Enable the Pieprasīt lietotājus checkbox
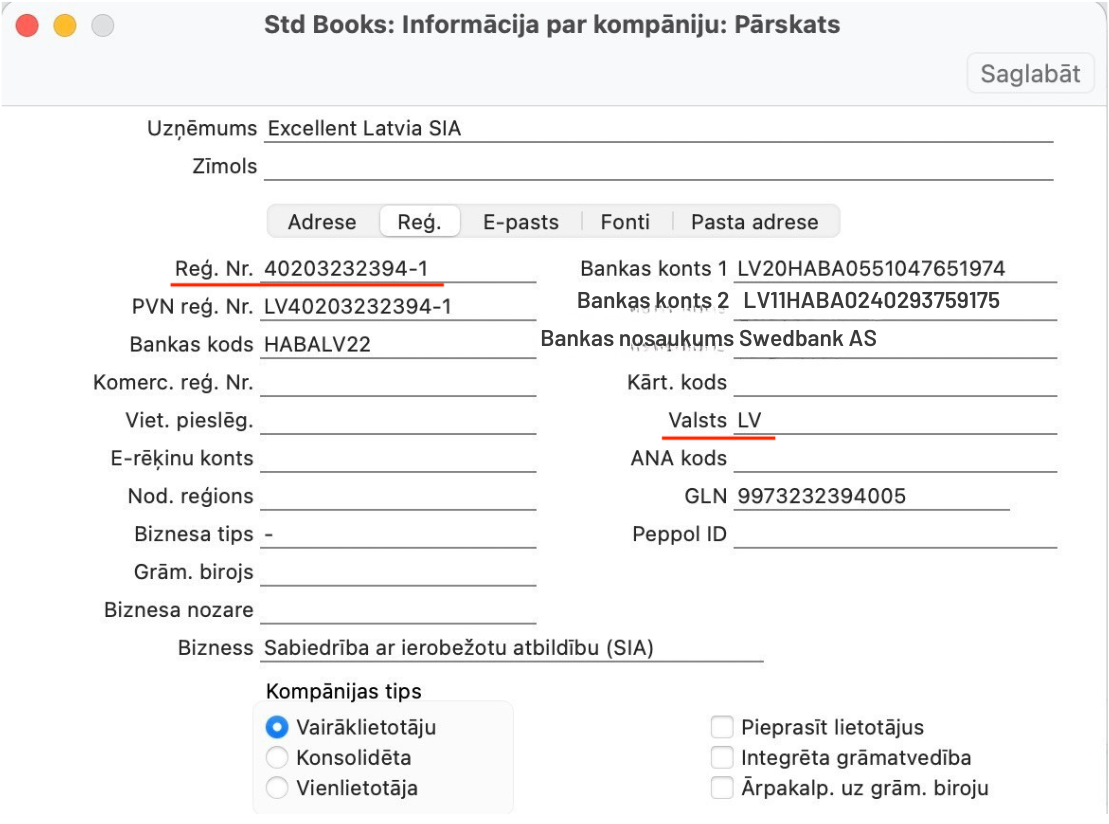Image resolution: width=1109 pixels, height=824 pixels. click(x=722, y=728)
